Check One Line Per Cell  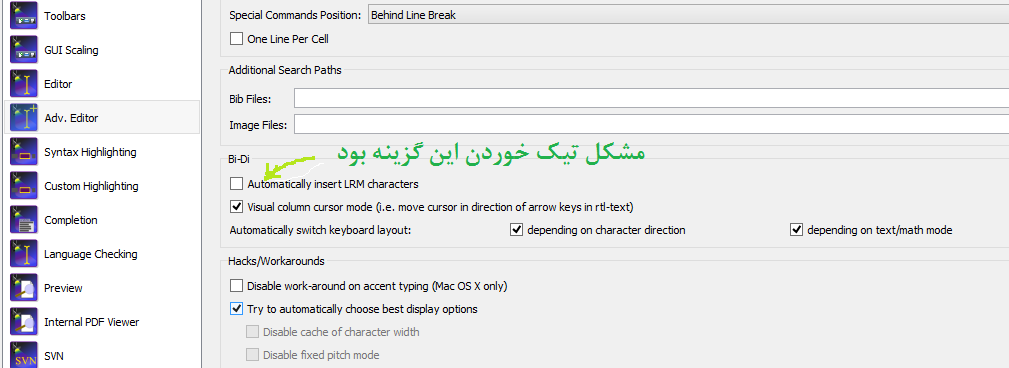tap(236, 39)
